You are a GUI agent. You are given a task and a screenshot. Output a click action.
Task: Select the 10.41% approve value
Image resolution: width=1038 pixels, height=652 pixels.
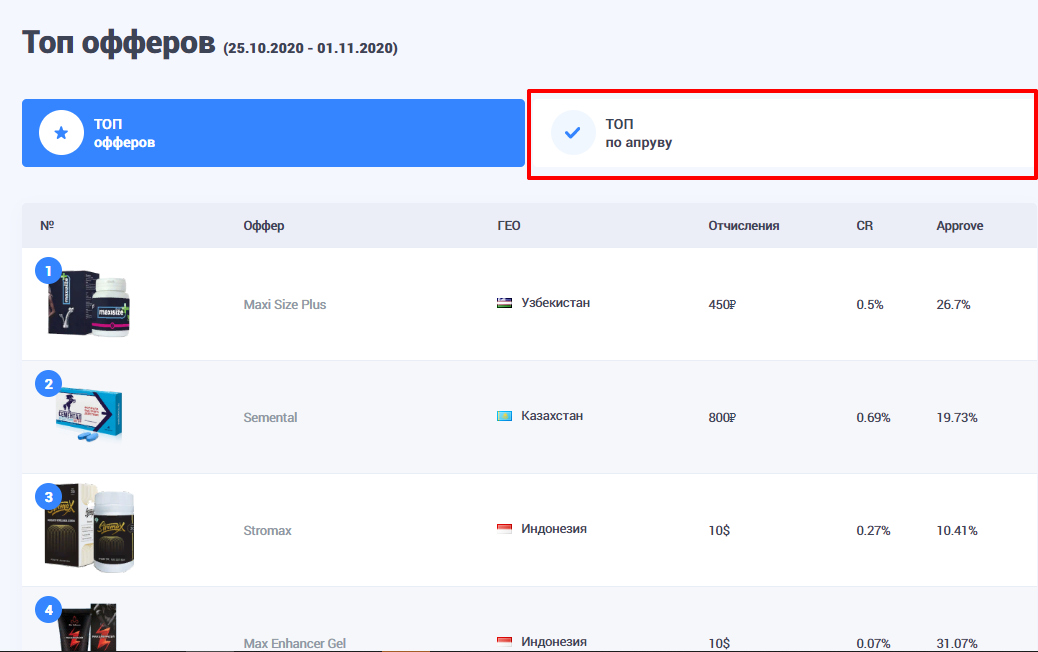pyautogui.click(x=957, y=531)
